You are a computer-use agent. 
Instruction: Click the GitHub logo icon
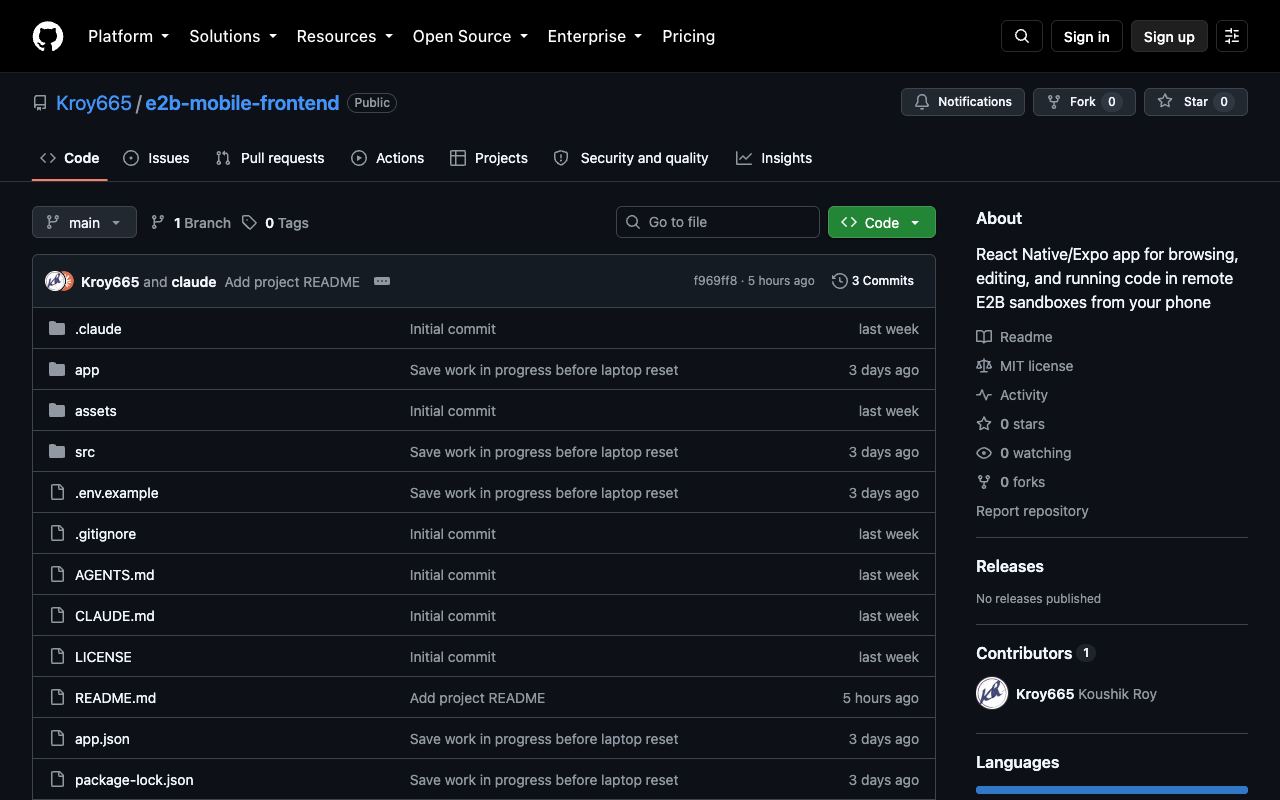point(48,36)
